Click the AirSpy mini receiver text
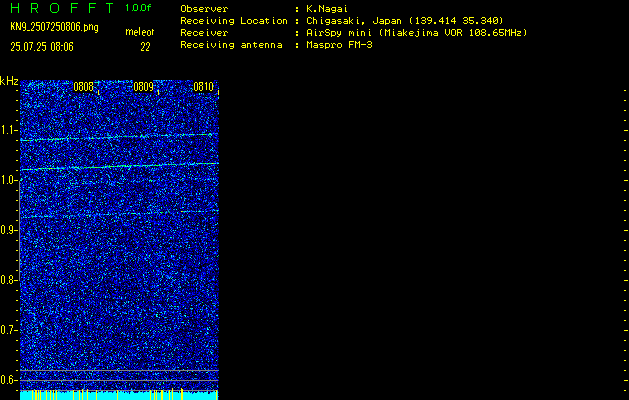The height and width of the screenshot is (400, 629). click(416, 33)
